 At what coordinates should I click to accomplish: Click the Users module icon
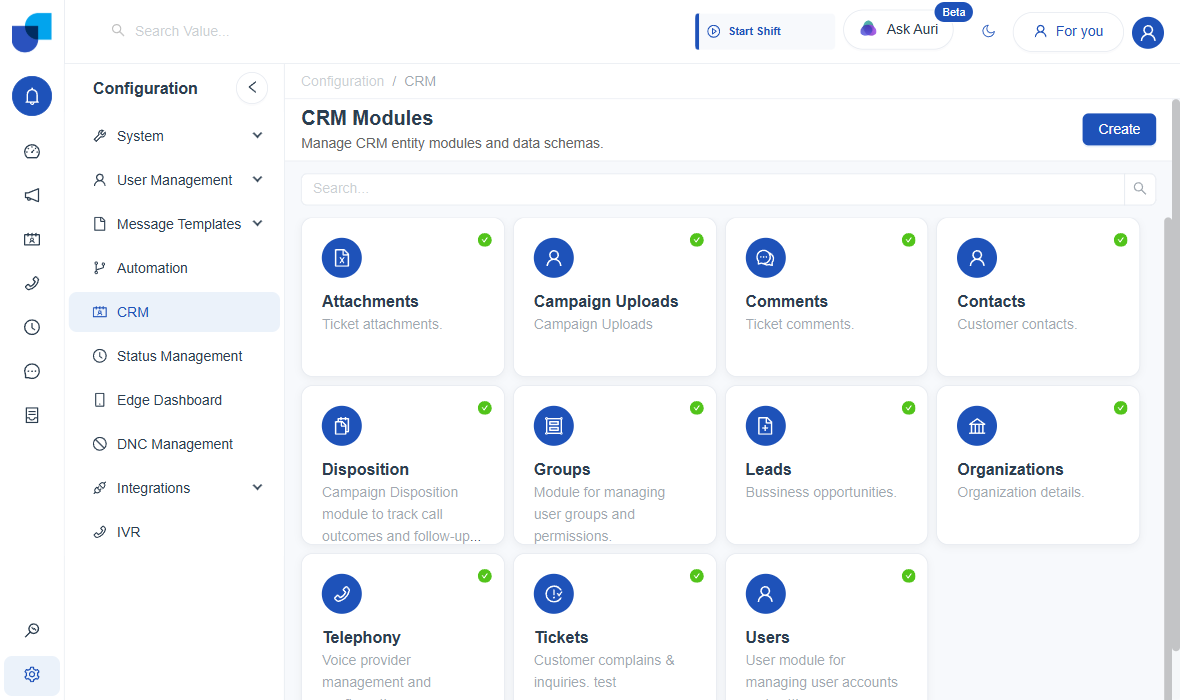(x=765, y=594)
